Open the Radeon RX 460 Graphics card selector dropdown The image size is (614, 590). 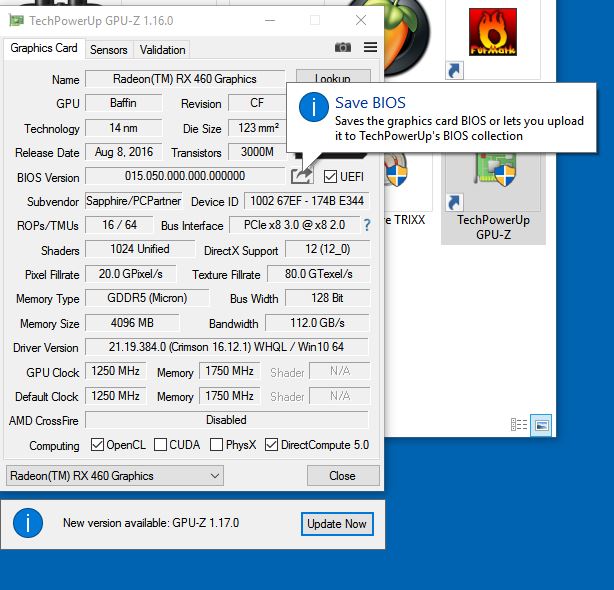(x=115, y=476)
